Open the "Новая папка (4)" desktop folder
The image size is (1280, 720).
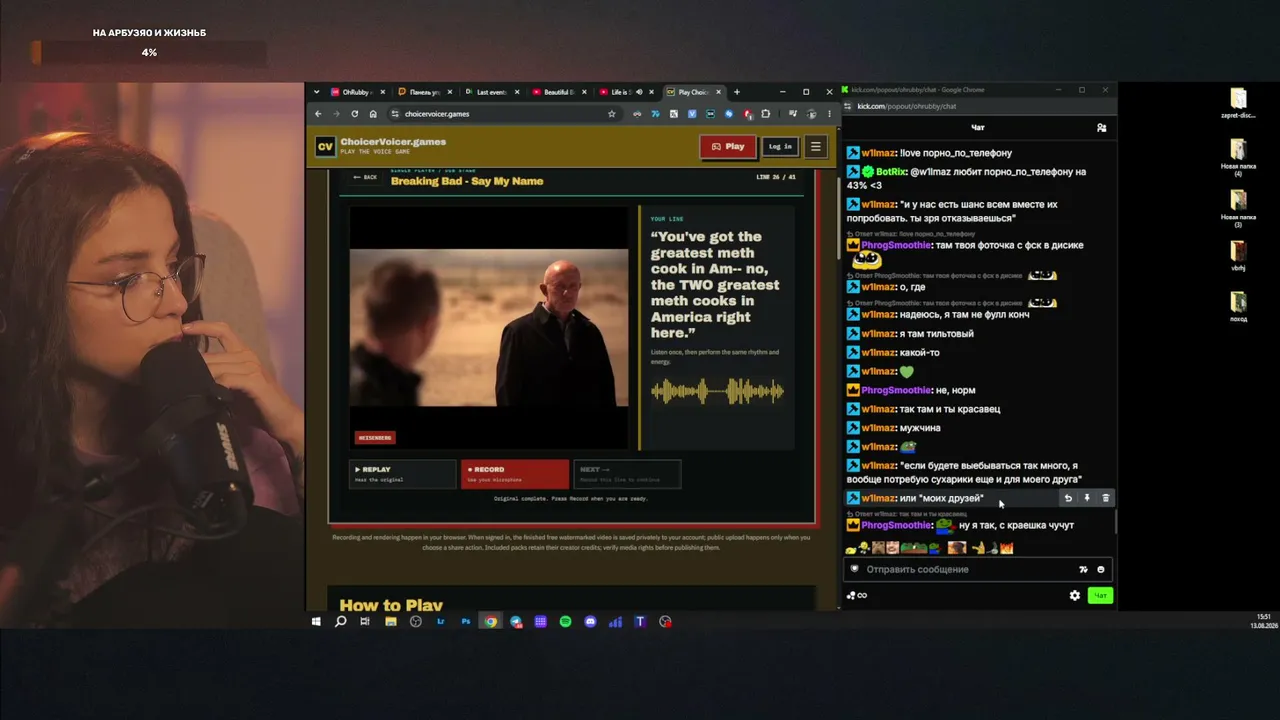[1238, 157]
